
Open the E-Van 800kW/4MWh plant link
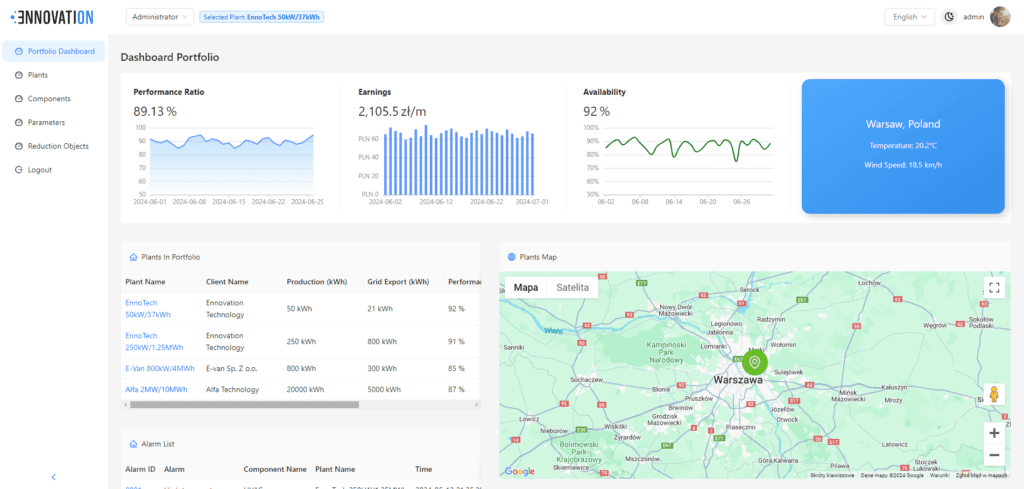160,368
